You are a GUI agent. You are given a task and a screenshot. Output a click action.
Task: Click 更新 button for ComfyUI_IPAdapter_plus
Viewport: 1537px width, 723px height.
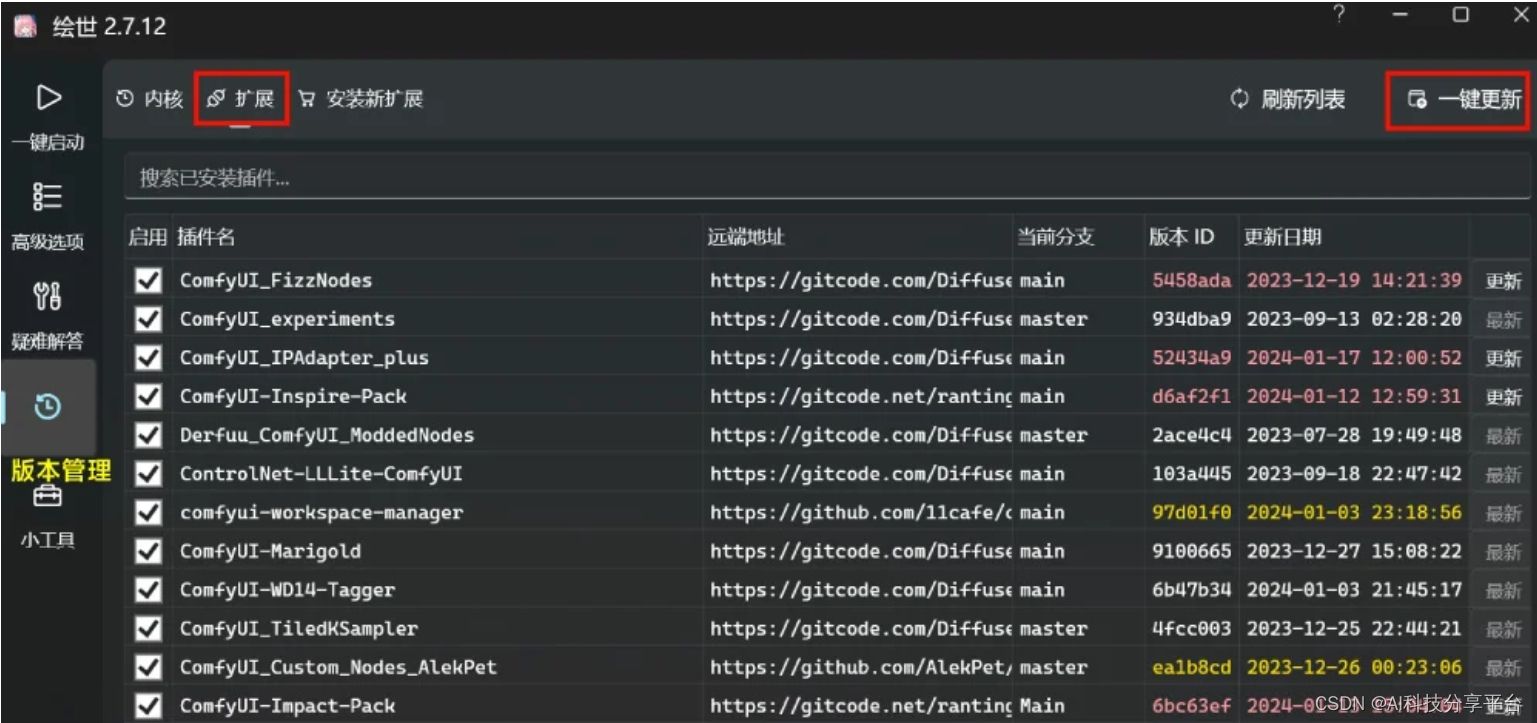pyautogui.click(x=1502, y=358)
